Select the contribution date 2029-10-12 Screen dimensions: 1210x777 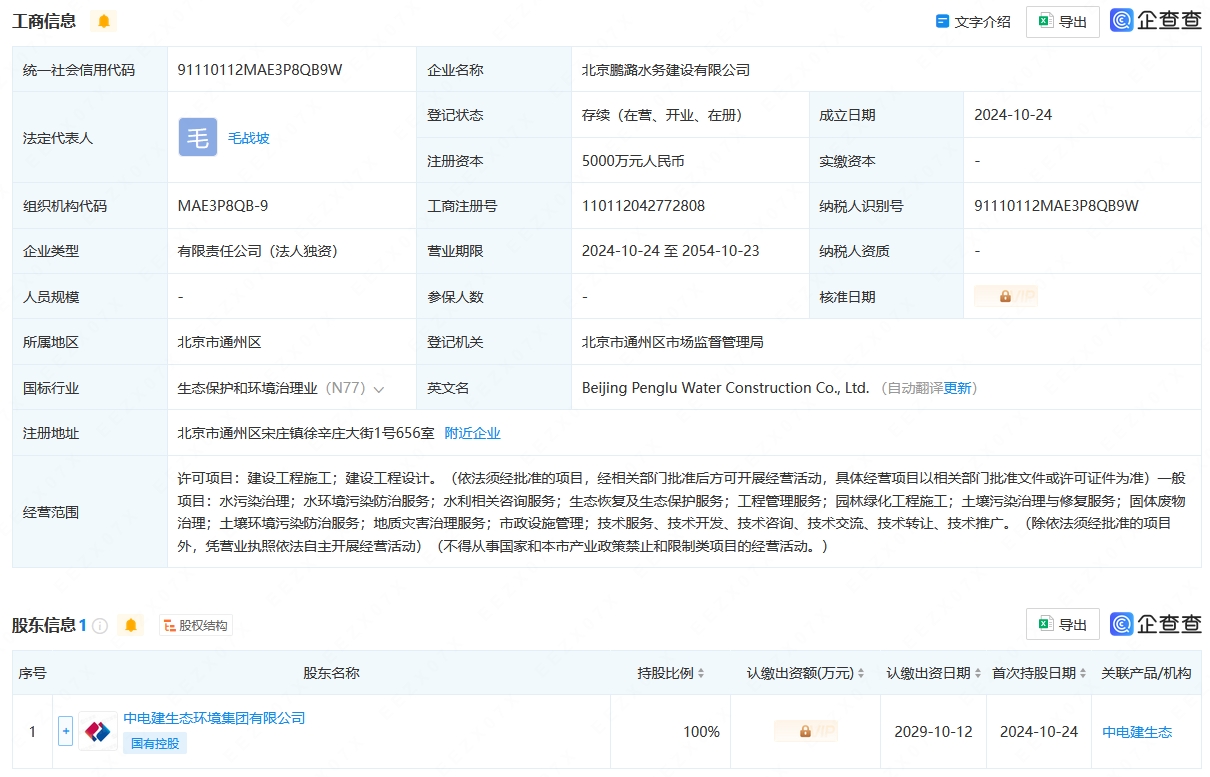pyautogui.click(x=933, y=732)
